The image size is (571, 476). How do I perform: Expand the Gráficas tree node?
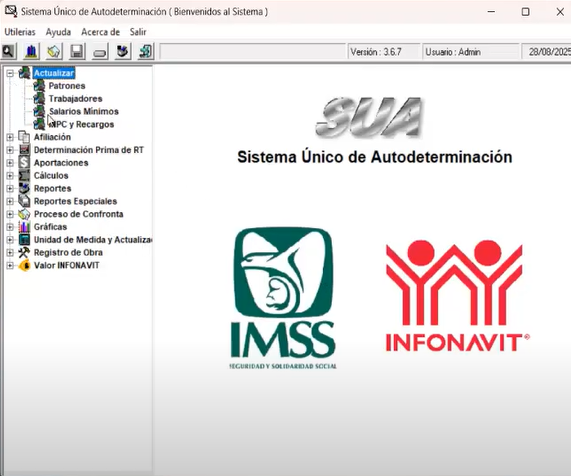click(x=10, y=227)
